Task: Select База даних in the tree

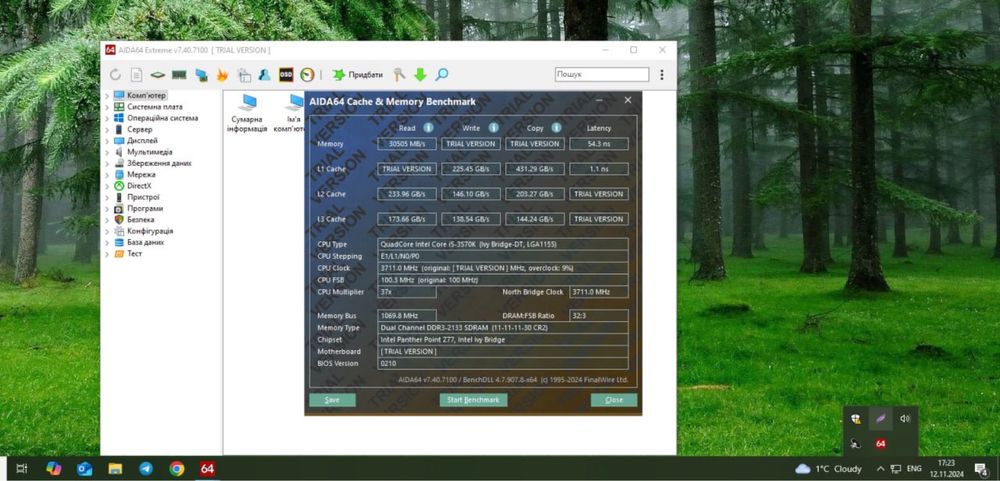Action: pos(145,243)
